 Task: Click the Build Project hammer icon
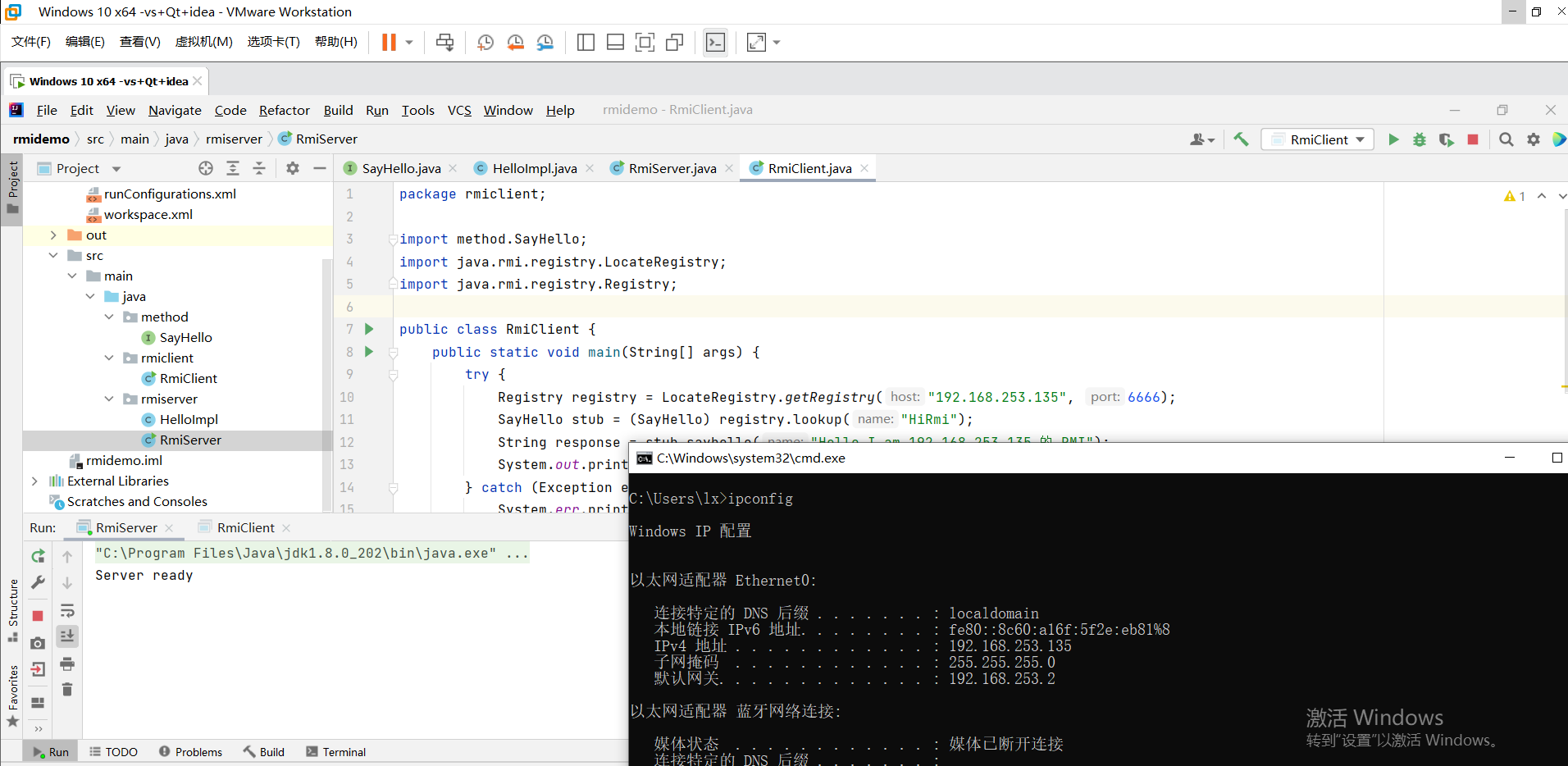click(1241, 139)
